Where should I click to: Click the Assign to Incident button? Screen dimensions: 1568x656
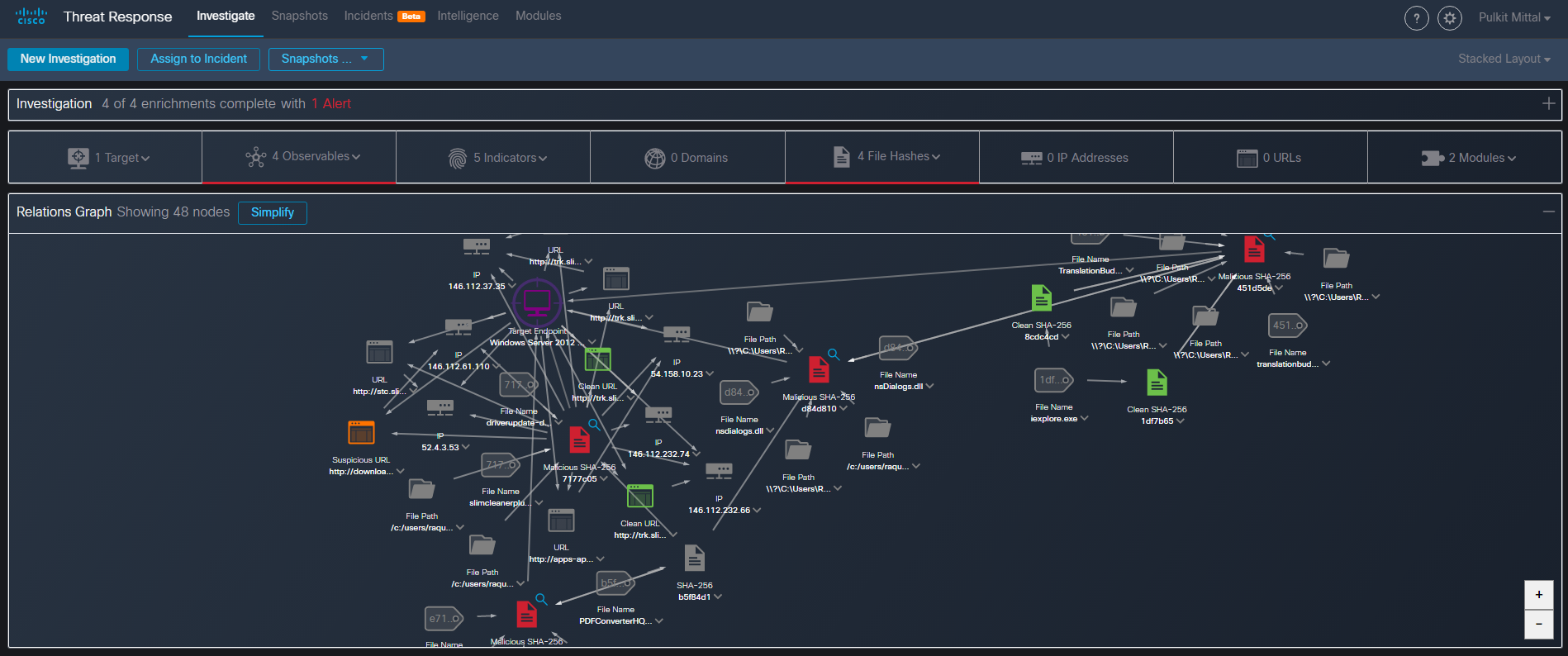click(x=199, y=59)
